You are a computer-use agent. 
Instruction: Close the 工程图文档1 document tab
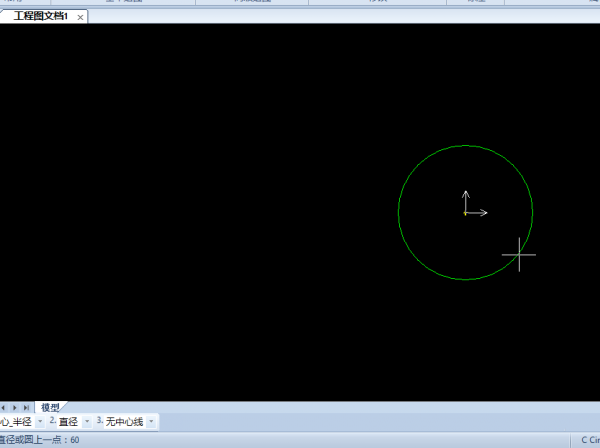(81, 17)
